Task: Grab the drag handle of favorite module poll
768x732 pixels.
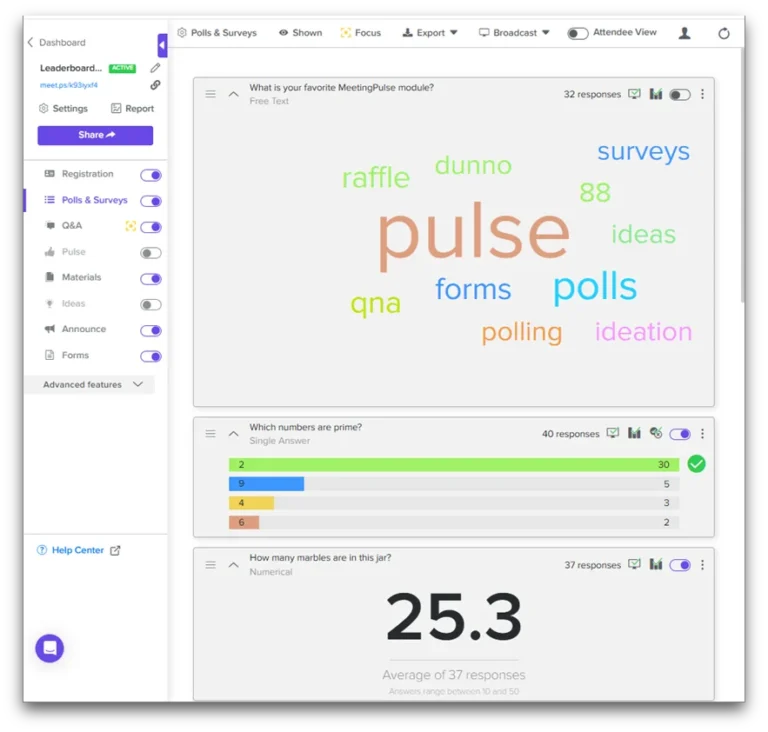Action: coord(211,94)
